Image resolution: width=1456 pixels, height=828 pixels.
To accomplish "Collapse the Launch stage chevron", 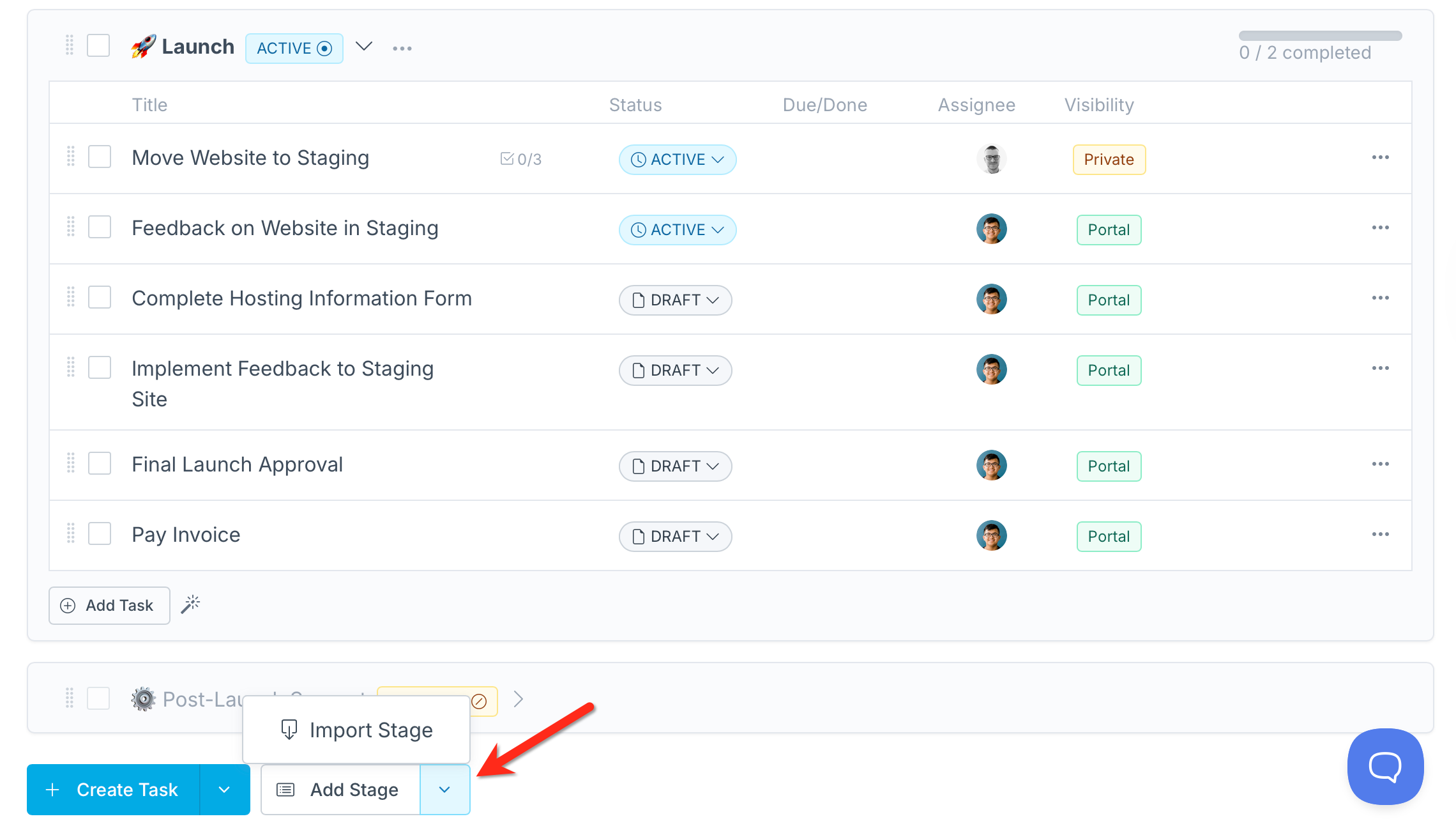I will pyautogui.click(x=364, y=47).
